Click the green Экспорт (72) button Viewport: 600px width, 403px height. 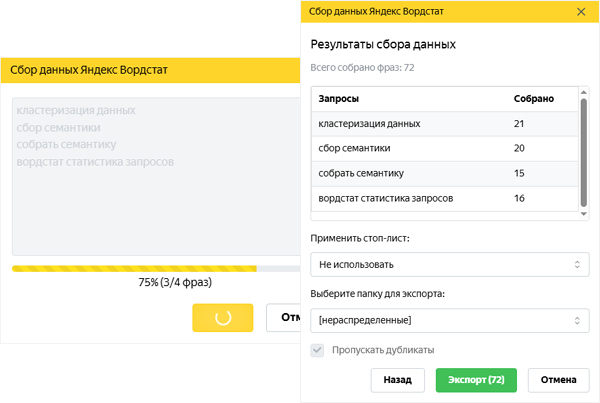476,380
